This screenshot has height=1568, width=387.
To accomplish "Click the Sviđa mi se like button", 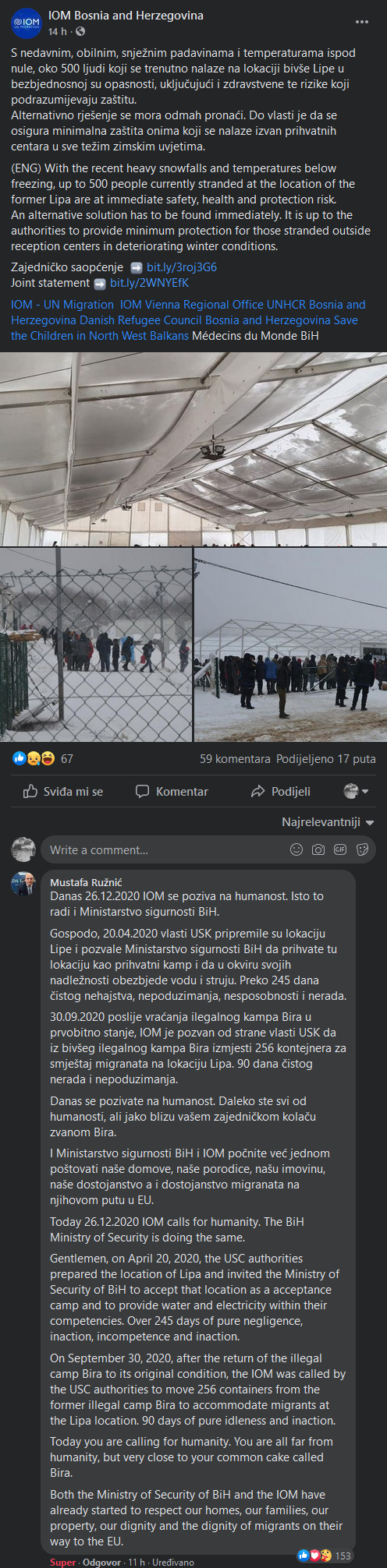I will click(63, 791).
